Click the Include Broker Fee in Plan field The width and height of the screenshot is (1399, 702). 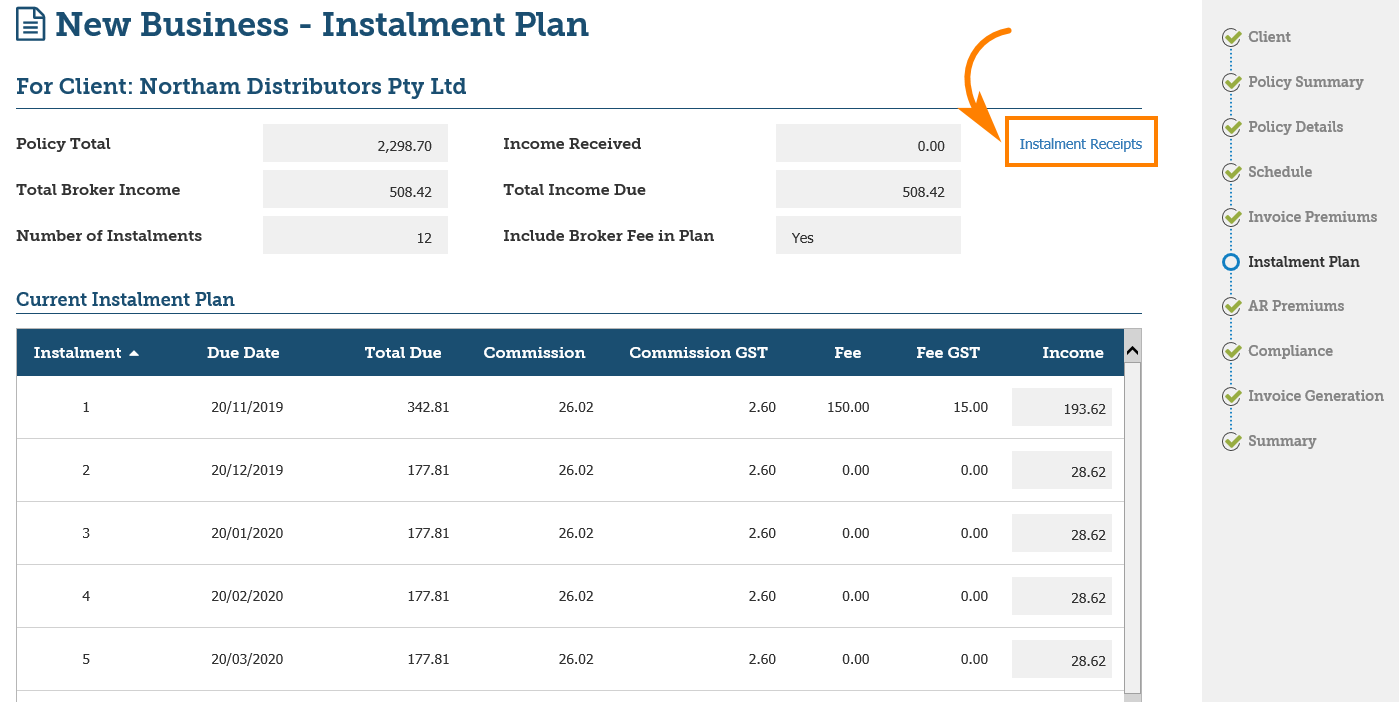click(867, 237)
